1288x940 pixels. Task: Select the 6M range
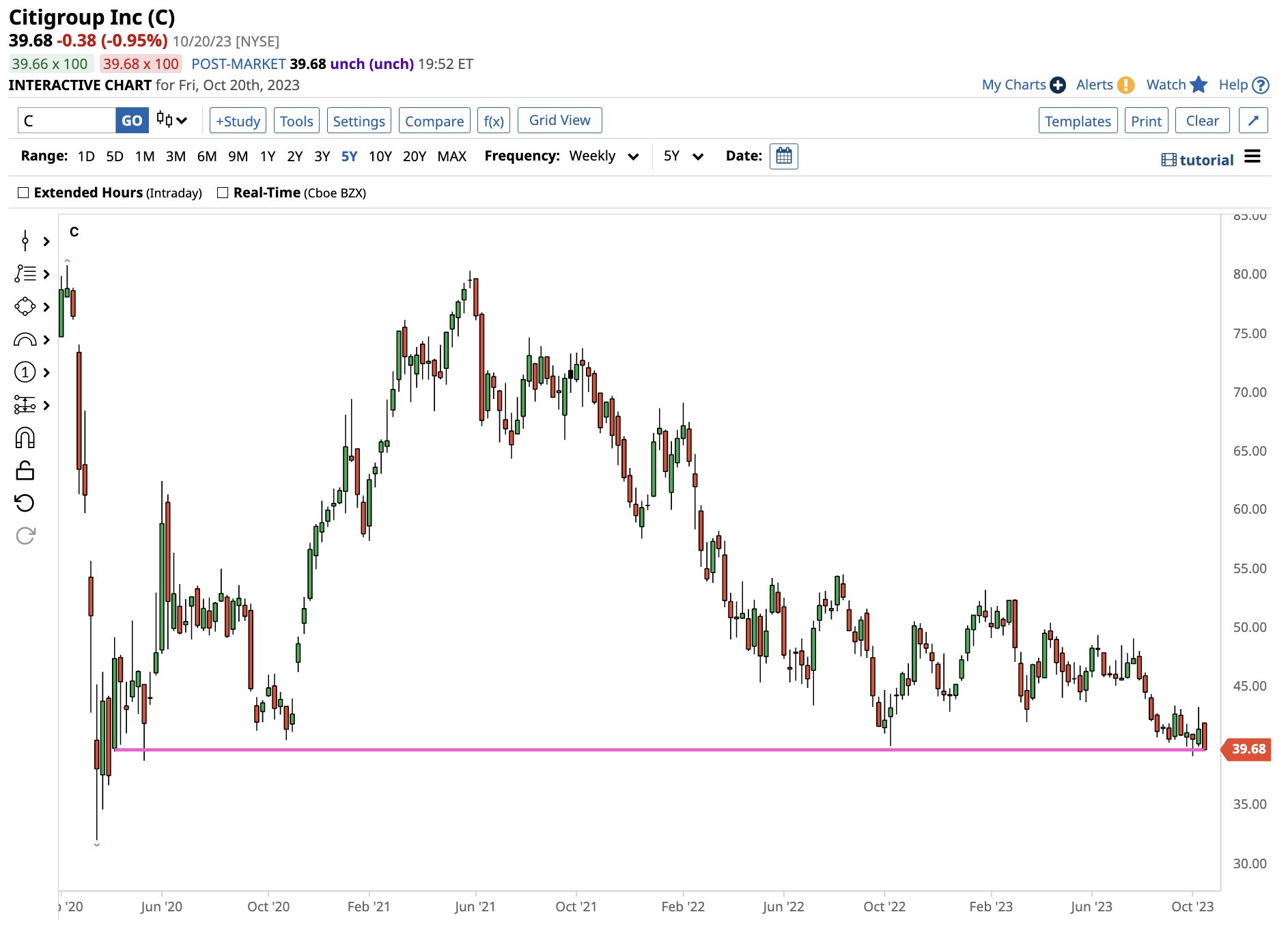pos(207,156)
